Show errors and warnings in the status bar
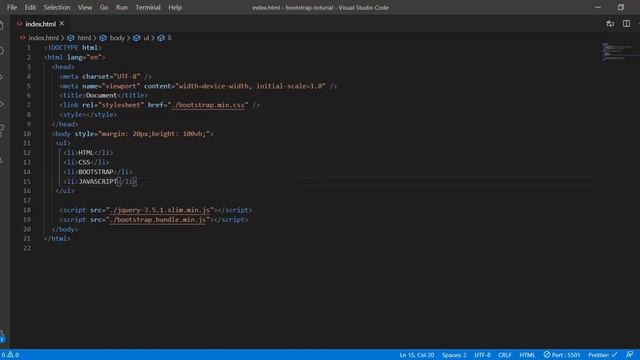This screenshot has height=360, width=640. click(x=10, y=355)
